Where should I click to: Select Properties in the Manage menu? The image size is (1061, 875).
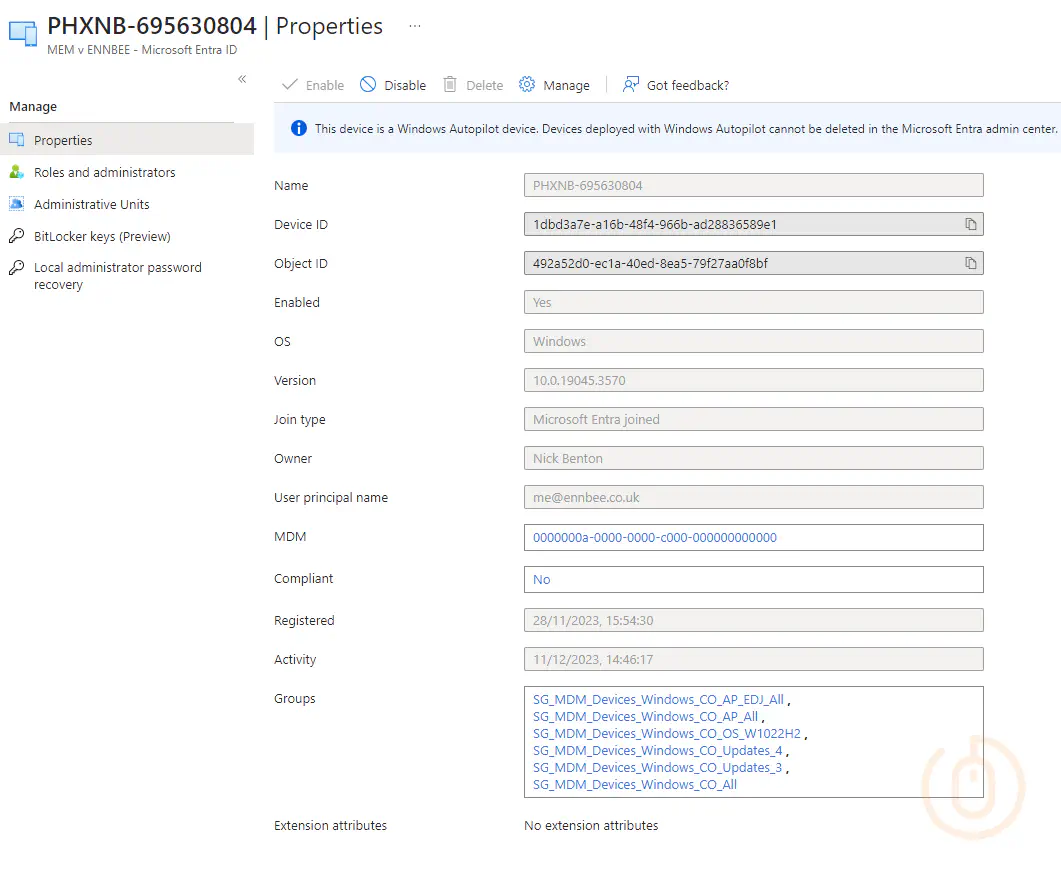pyautogui.click(x=127, y=140)
